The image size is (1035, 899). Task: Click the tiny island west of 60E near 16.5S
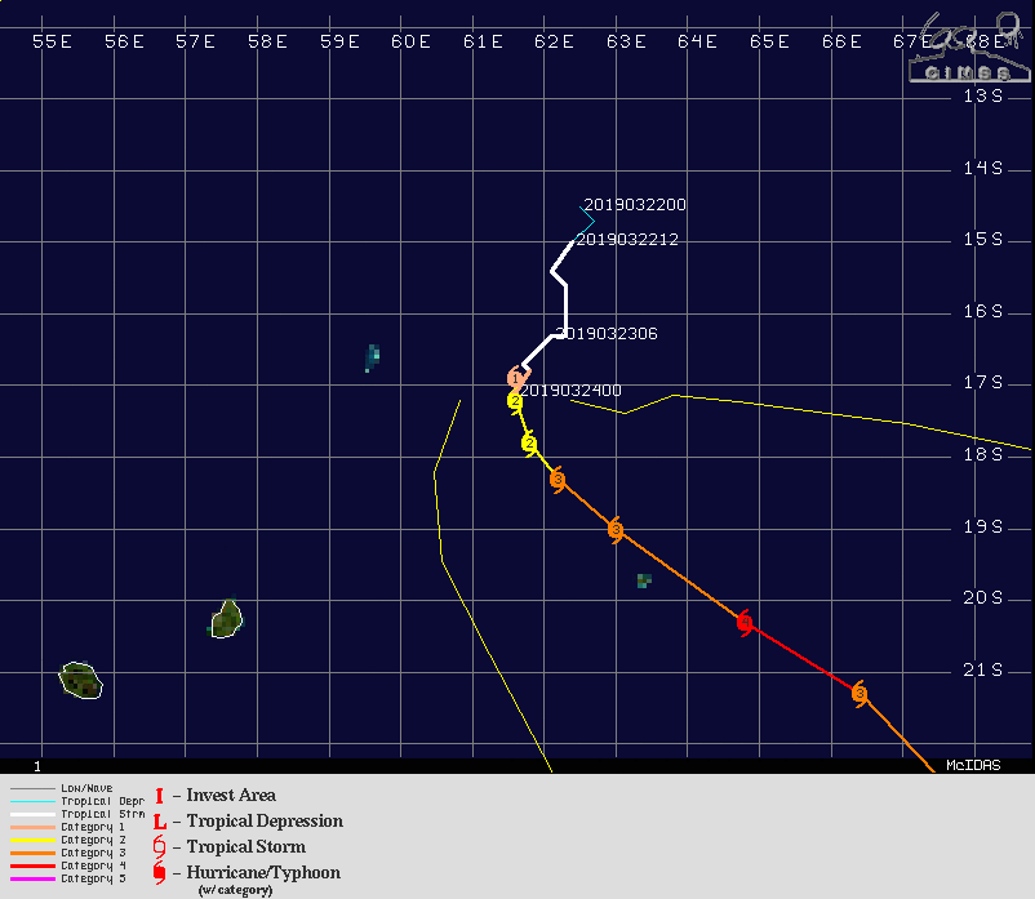[372, 358]
